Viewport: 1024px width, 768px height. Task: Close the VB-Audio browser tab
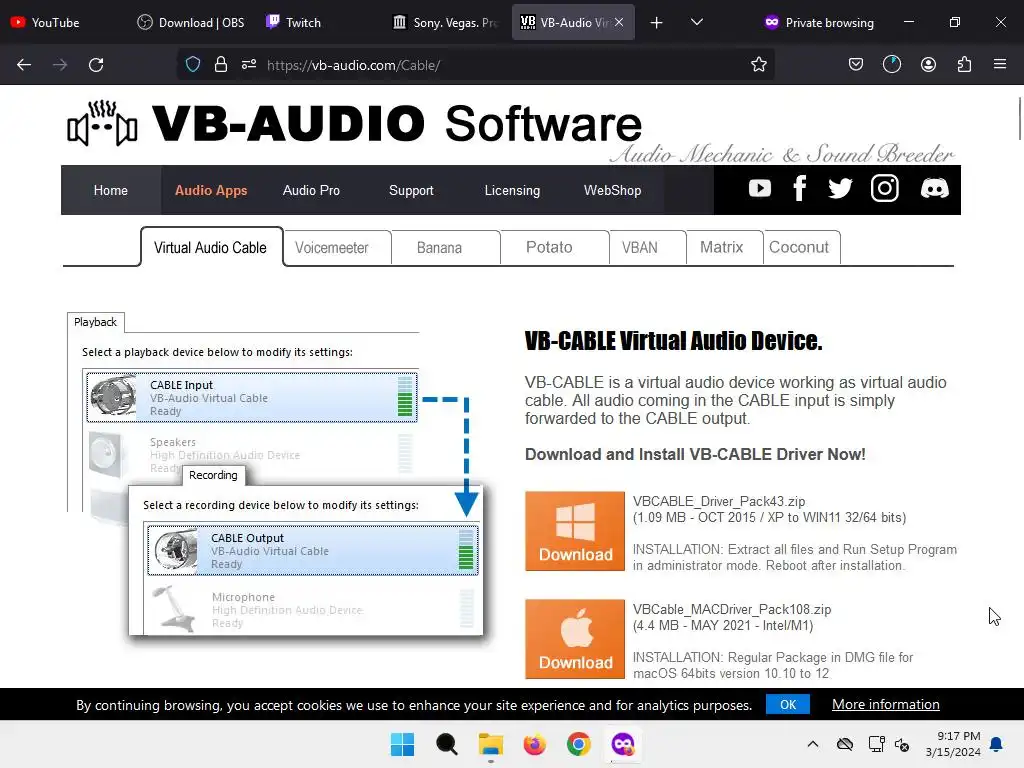[x=619, y=22]
